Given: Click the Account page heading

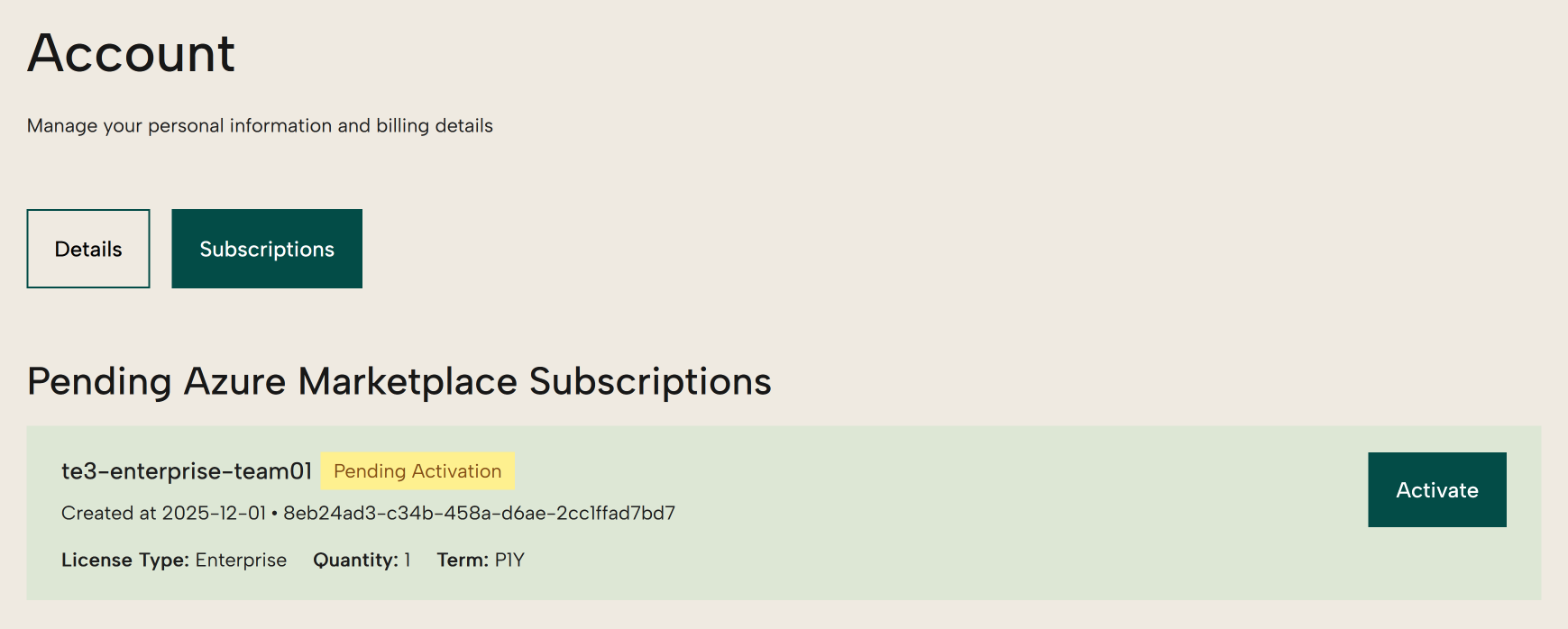Looking at the screenshot, I should [x=132, y=54].
